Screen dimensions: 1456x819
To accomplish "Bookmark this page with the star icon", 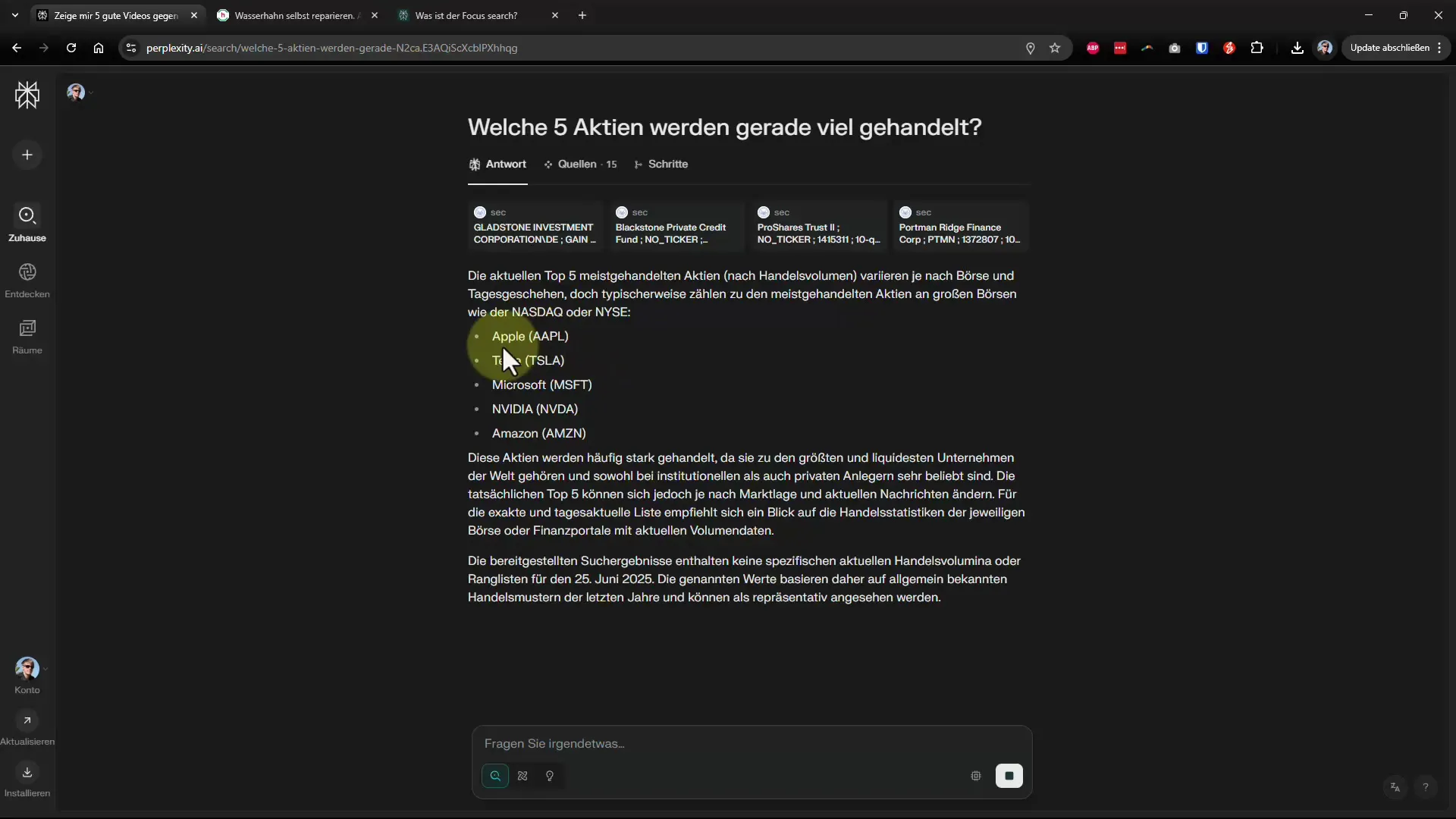I will [x=1055, y=48].
